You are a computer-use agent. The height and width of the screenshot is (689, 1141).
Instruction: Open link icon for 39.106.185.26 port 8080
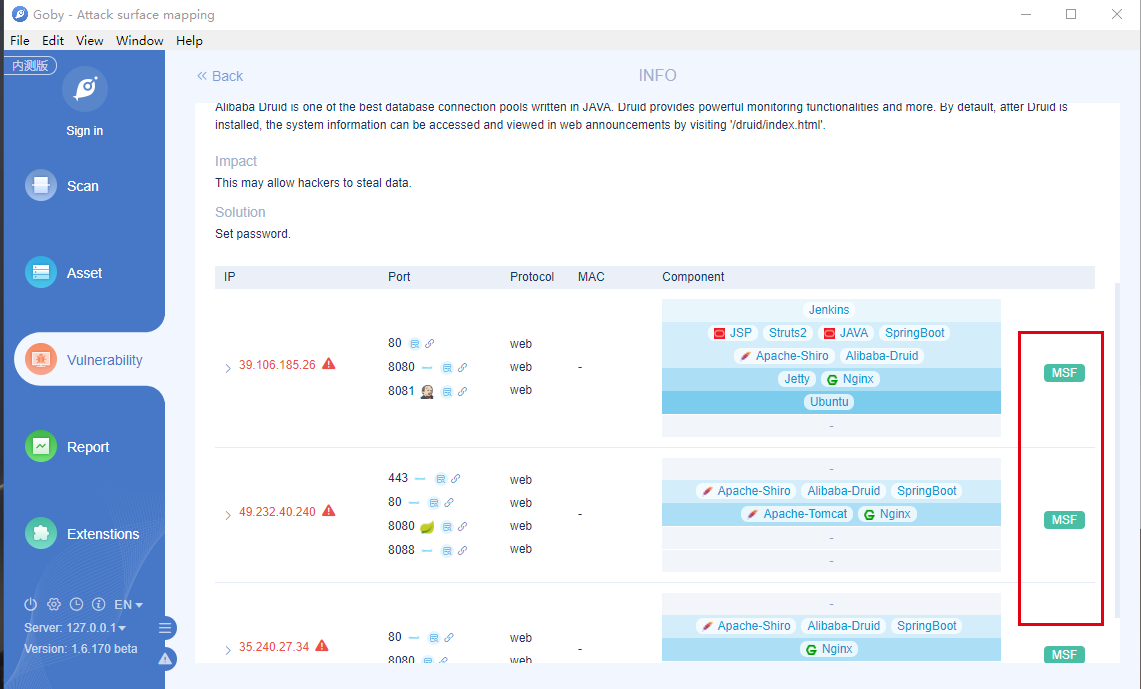pyautogui.click(x=462, y=367)
